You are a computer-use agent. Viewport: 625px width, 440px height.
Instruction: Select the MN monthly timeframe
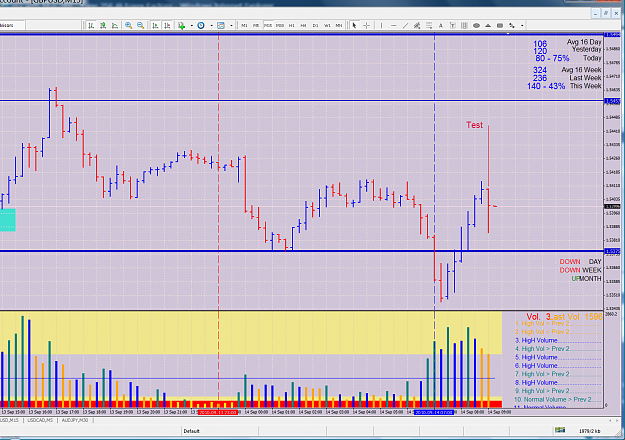(x=339, y=26)
